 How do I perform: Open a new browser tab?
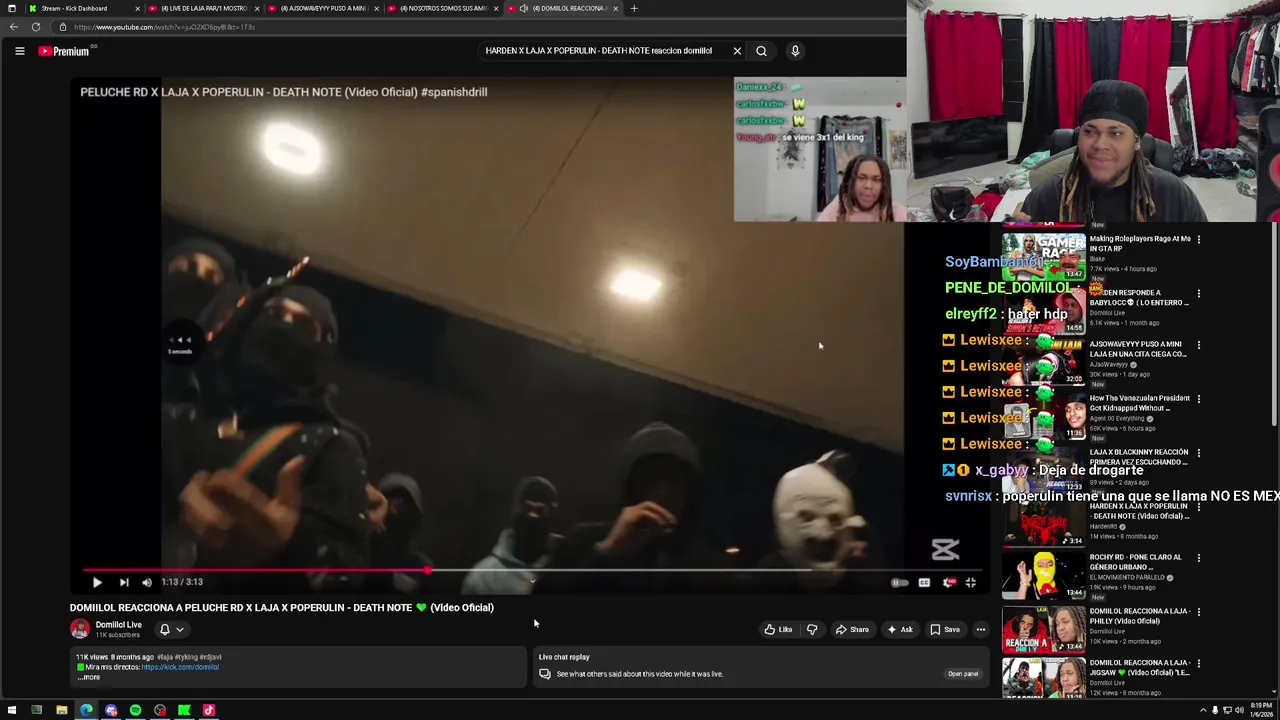coord(634,8)
